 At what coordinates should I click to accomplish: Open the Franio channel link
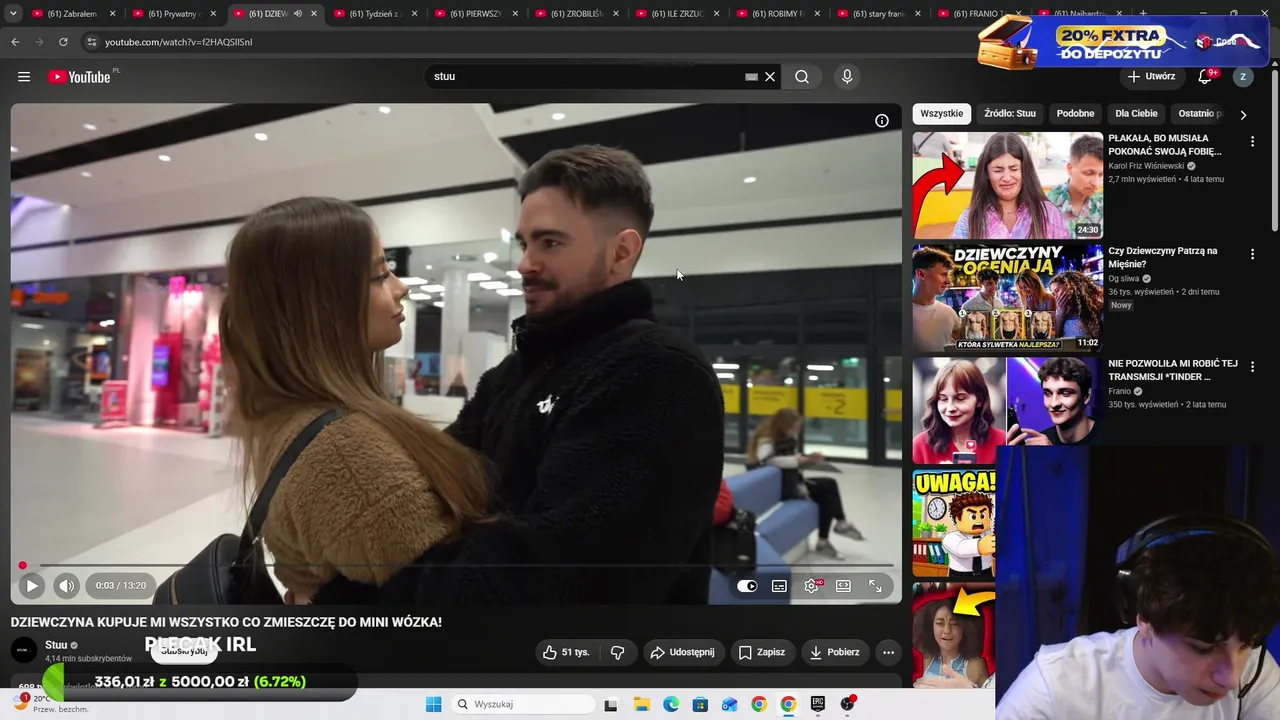[1120, 391]
